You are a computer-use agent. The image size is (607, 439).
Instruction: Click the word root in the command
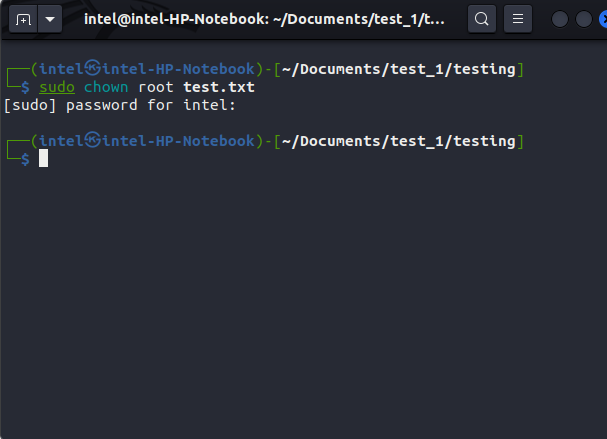click(158, 87)
